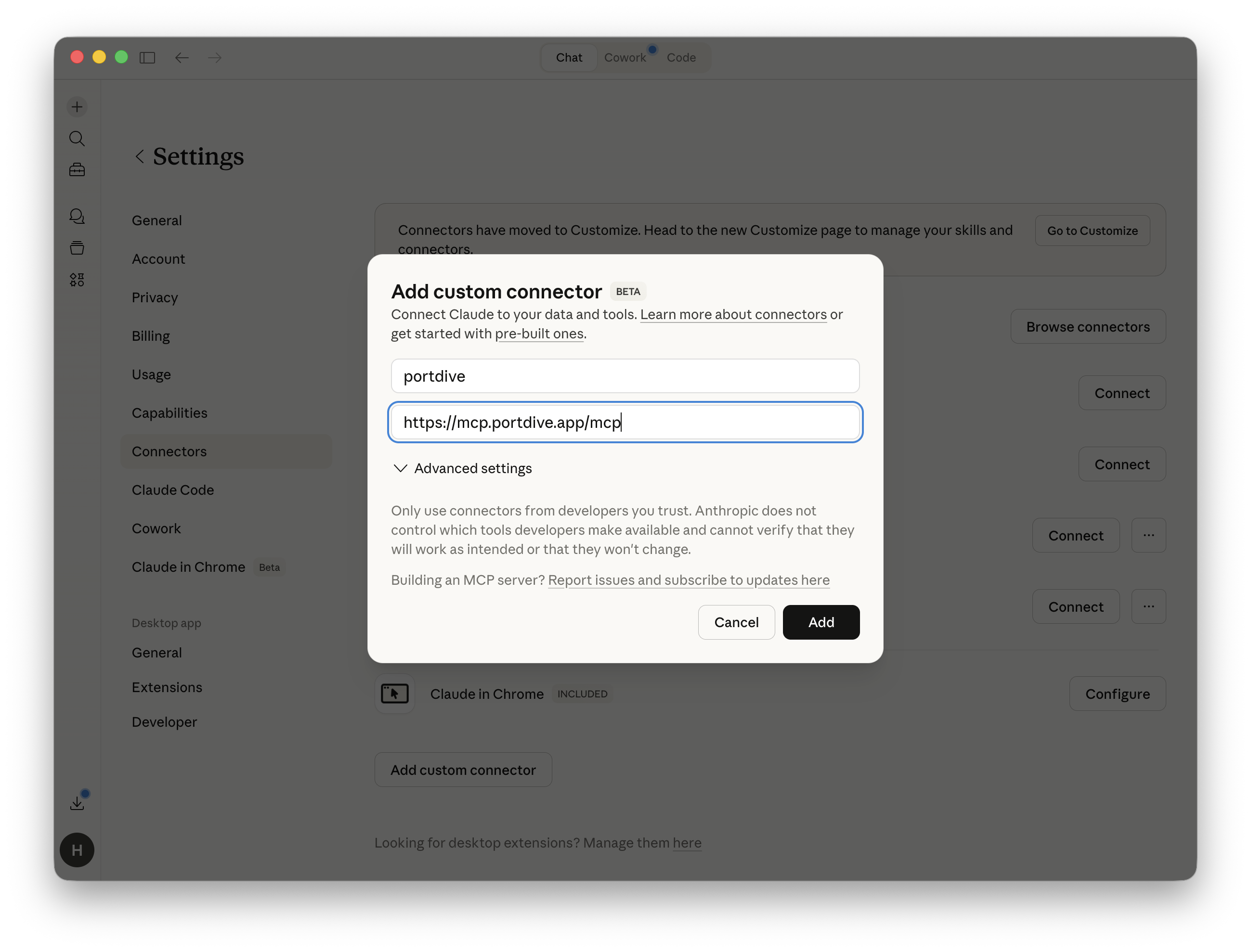Screen dimensions: 1251x952
Task: Click Browse connectors button
Action: point(1088,326)
